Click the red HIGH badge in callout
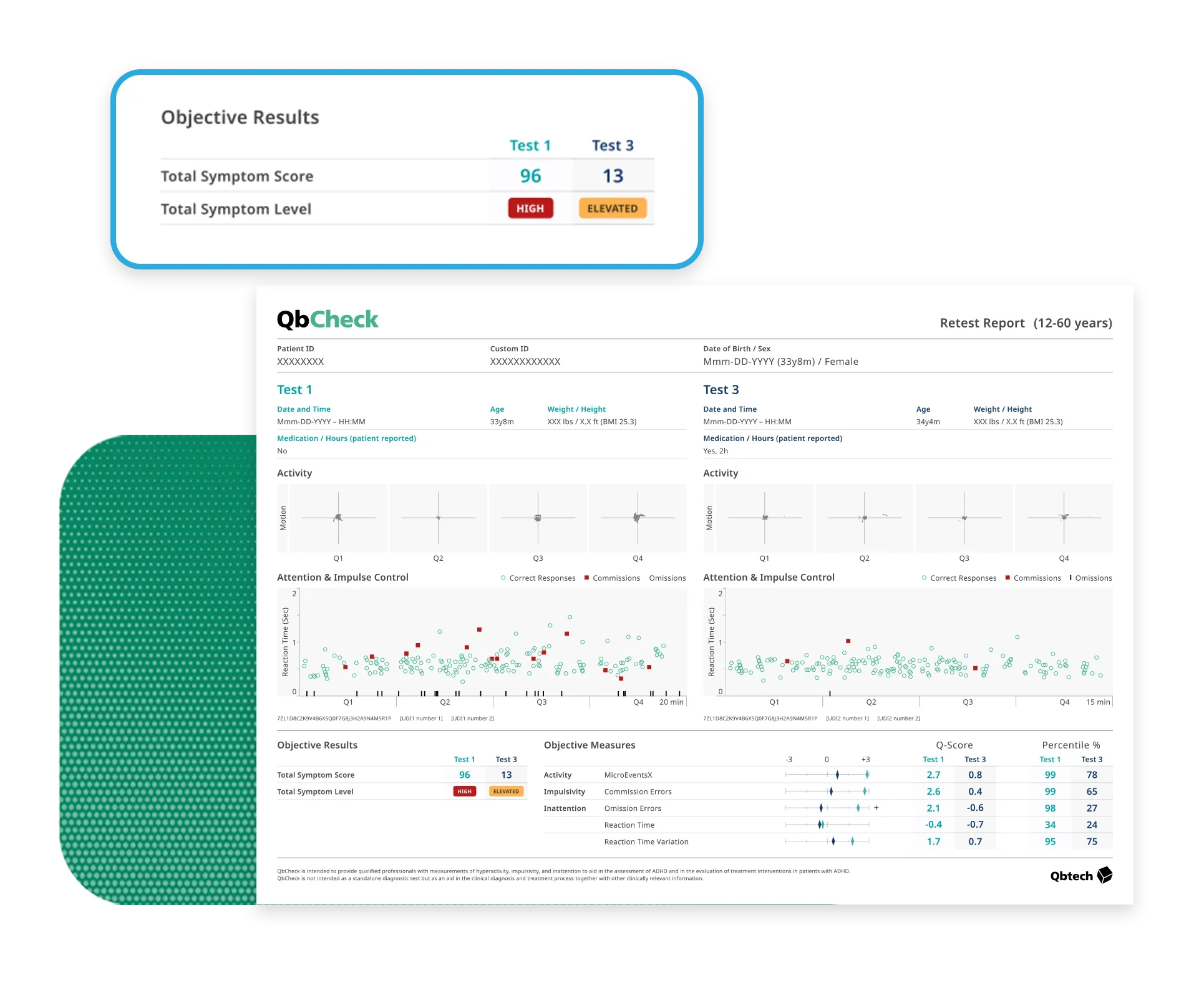This screenshot has width=1204, height=998. (530, 208)
